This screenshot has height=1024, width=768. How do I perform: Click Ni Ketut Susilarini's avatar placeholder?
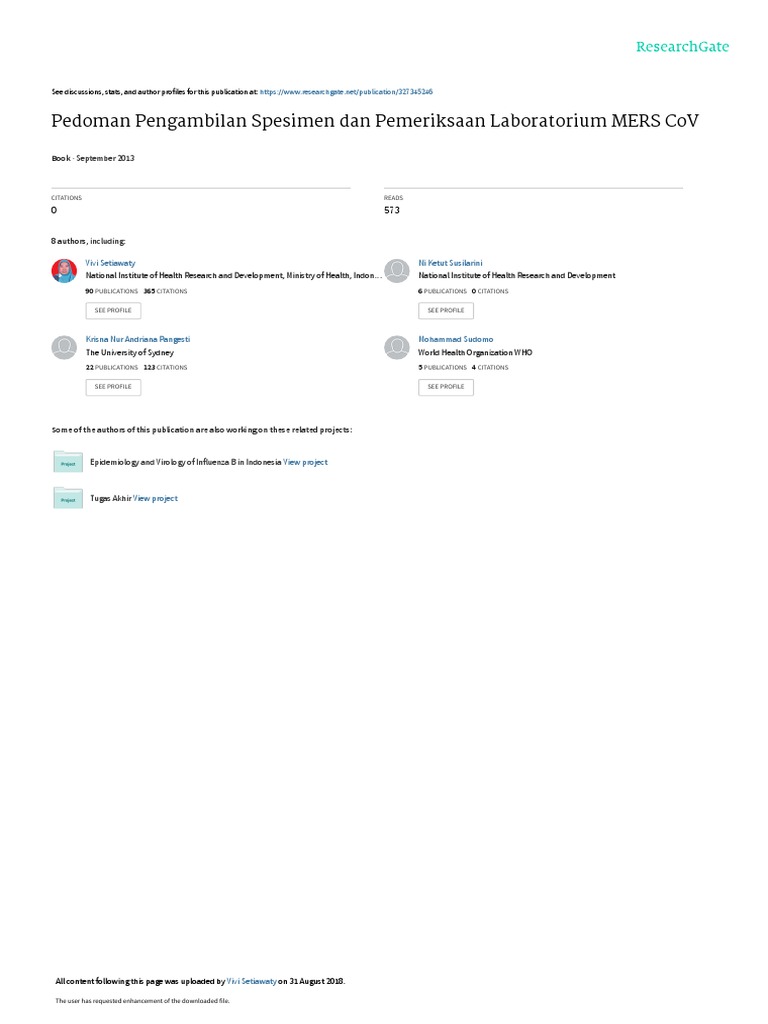pos(396,270)
